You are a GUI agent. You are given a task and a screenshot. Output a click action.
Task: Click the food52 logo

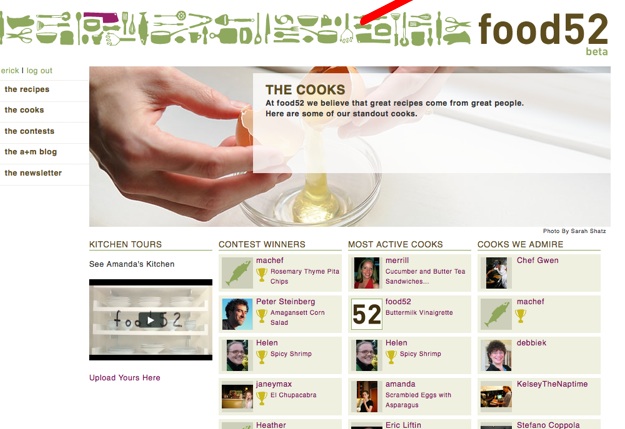coord(543,30)
